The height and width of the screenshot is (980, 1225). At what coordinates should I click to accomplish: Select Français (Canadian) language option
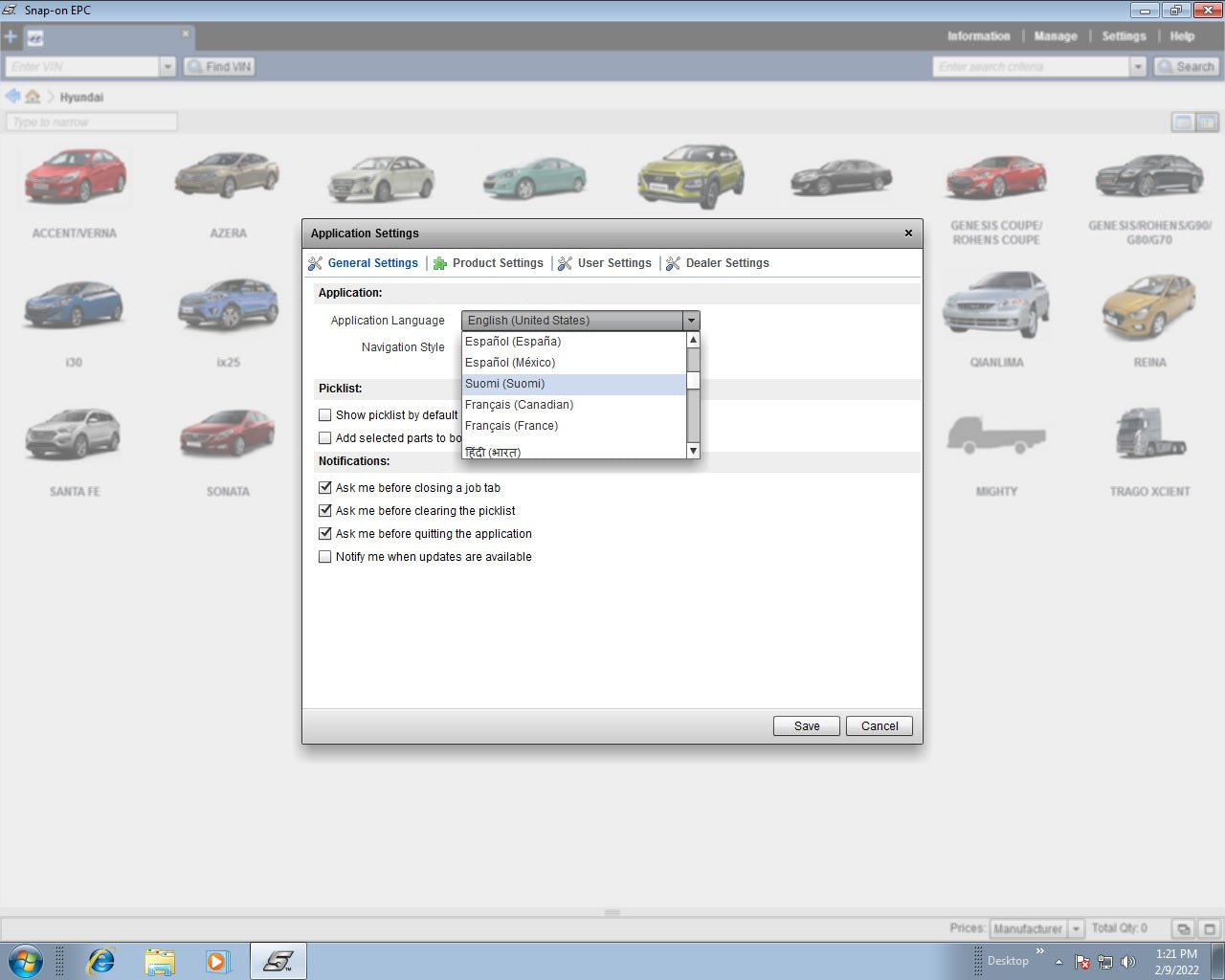coord(573,405)
